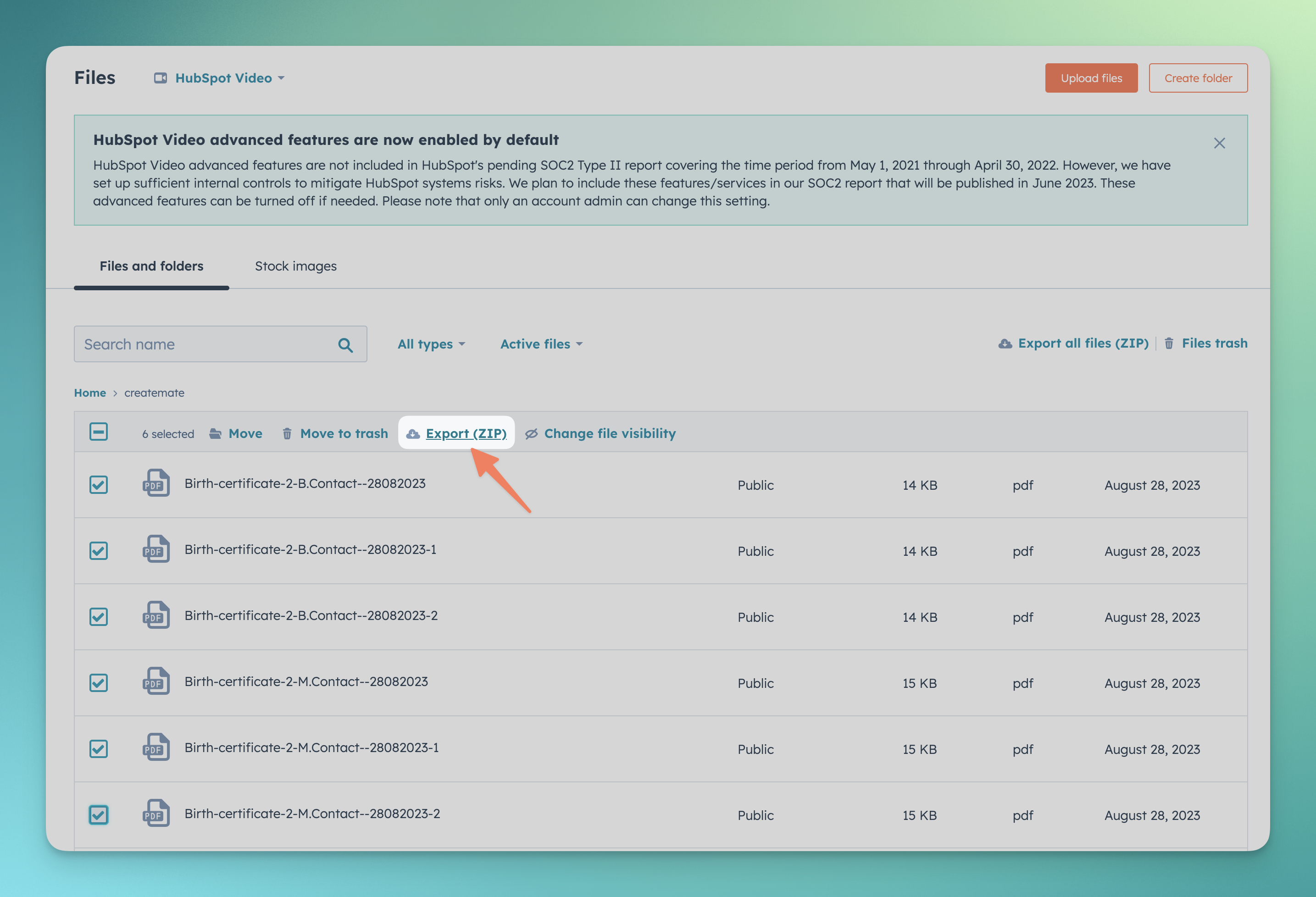Click the HubSpot Video camera icon
Screen dimensions: 1316x897
tap(161, 78)
